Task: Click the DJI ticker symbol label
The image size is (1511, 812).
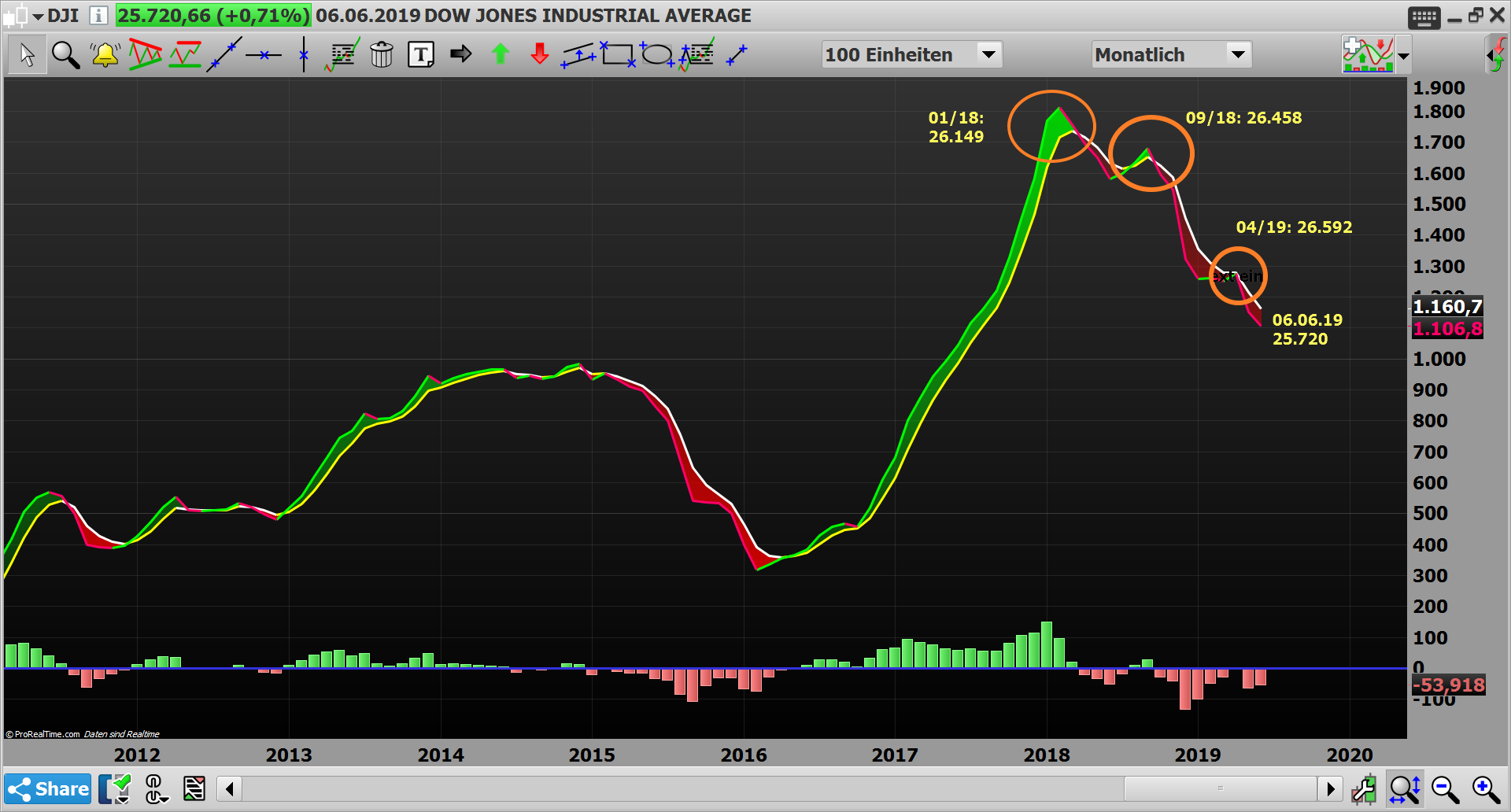Action: click(63, 15)
